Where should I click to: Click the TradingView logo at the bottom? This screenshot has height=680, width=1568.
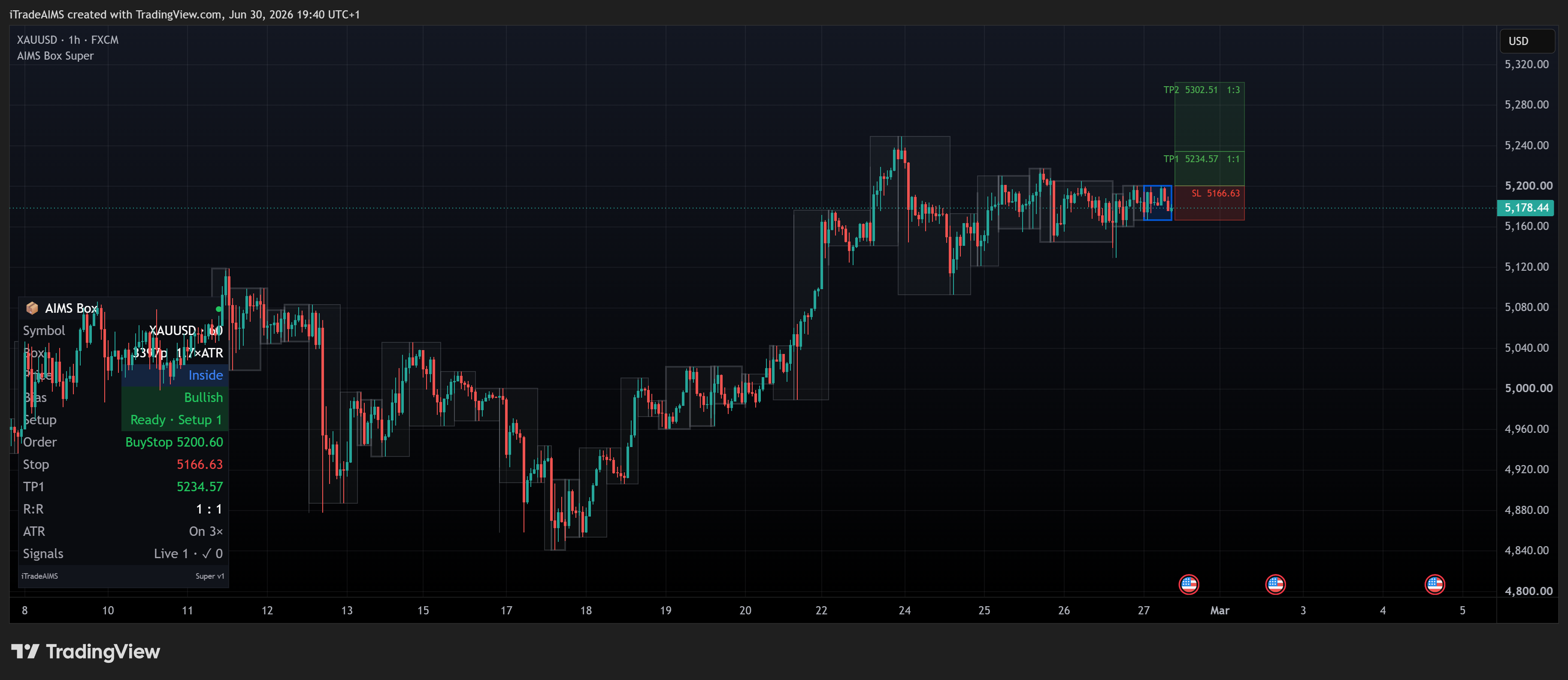point(86,651)
